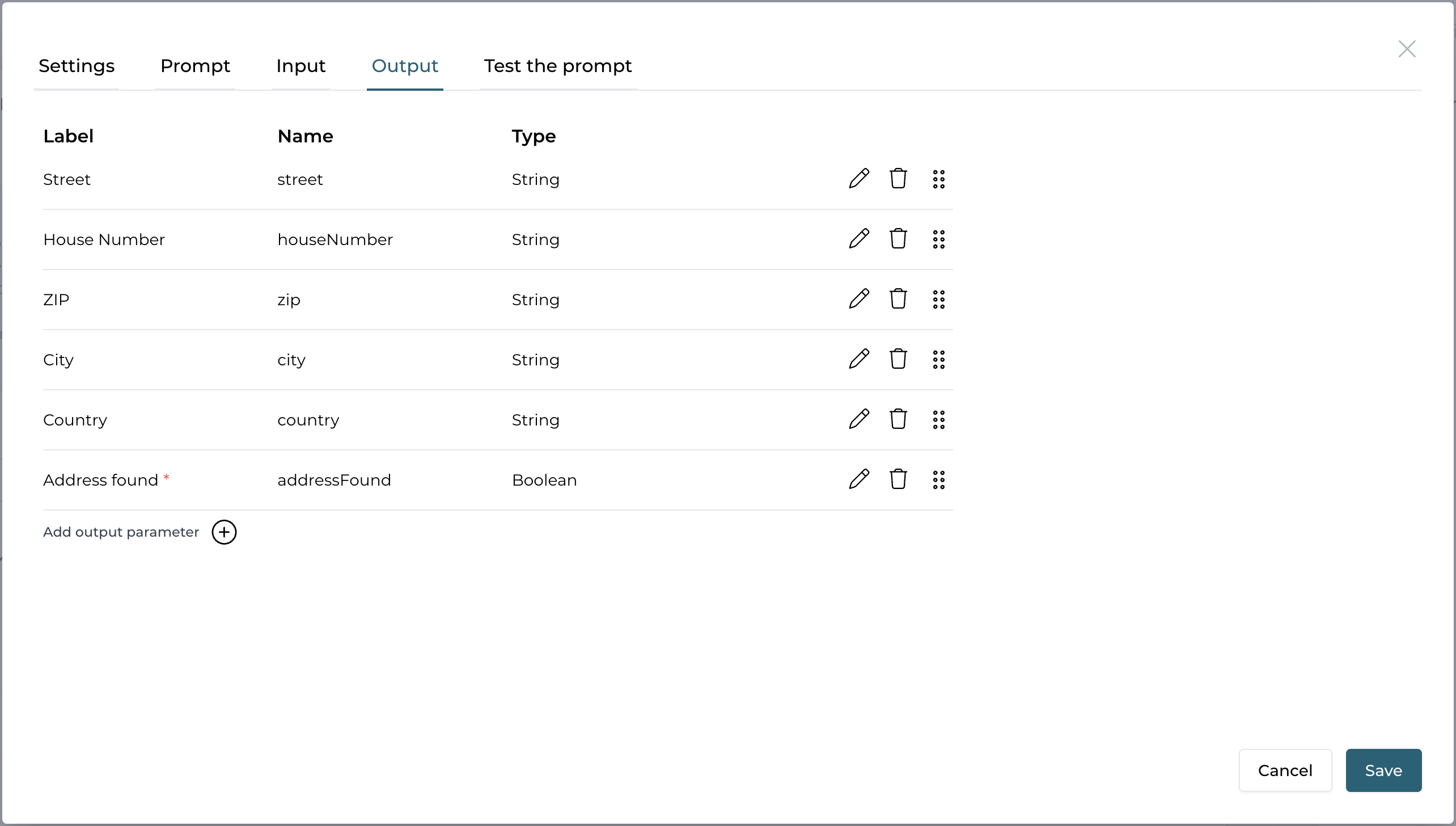Screen dimensions: 1456x826
Task: Click the Save button
Action: pos(1383,769)
